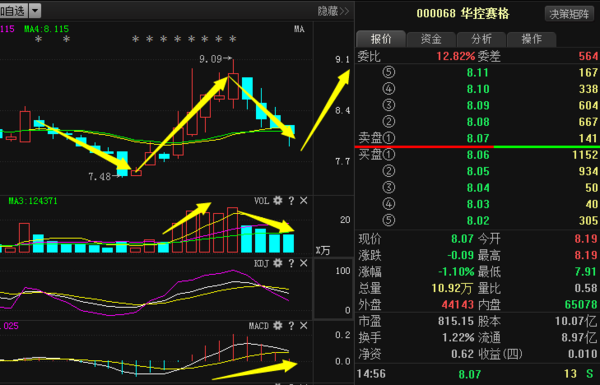Viewport: 600px width, 385px height.
Task: Click the 自选 button
Action: click(x=13, y=11)
